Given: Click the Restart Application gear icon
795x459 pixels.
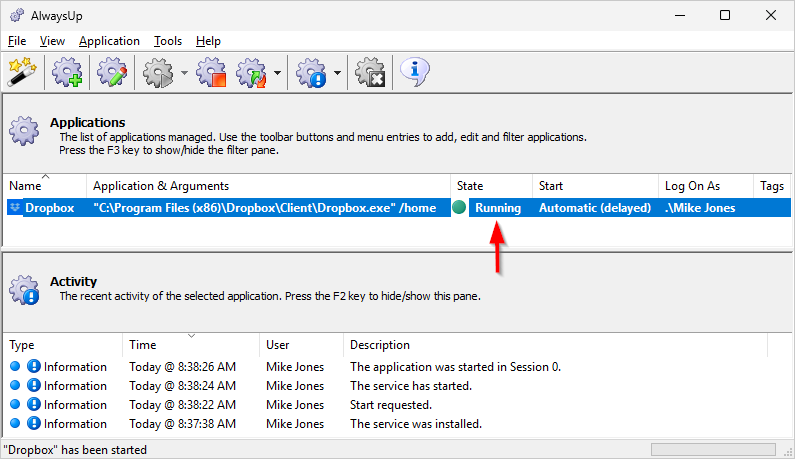Looking at the screenshot, I should 250,72.
